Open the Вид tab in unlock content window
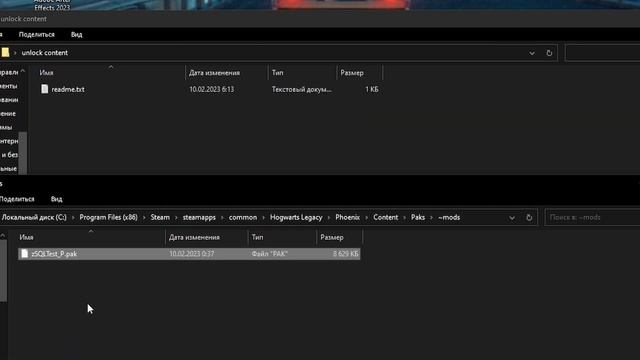The image size is (640, 360). point(76,35)
